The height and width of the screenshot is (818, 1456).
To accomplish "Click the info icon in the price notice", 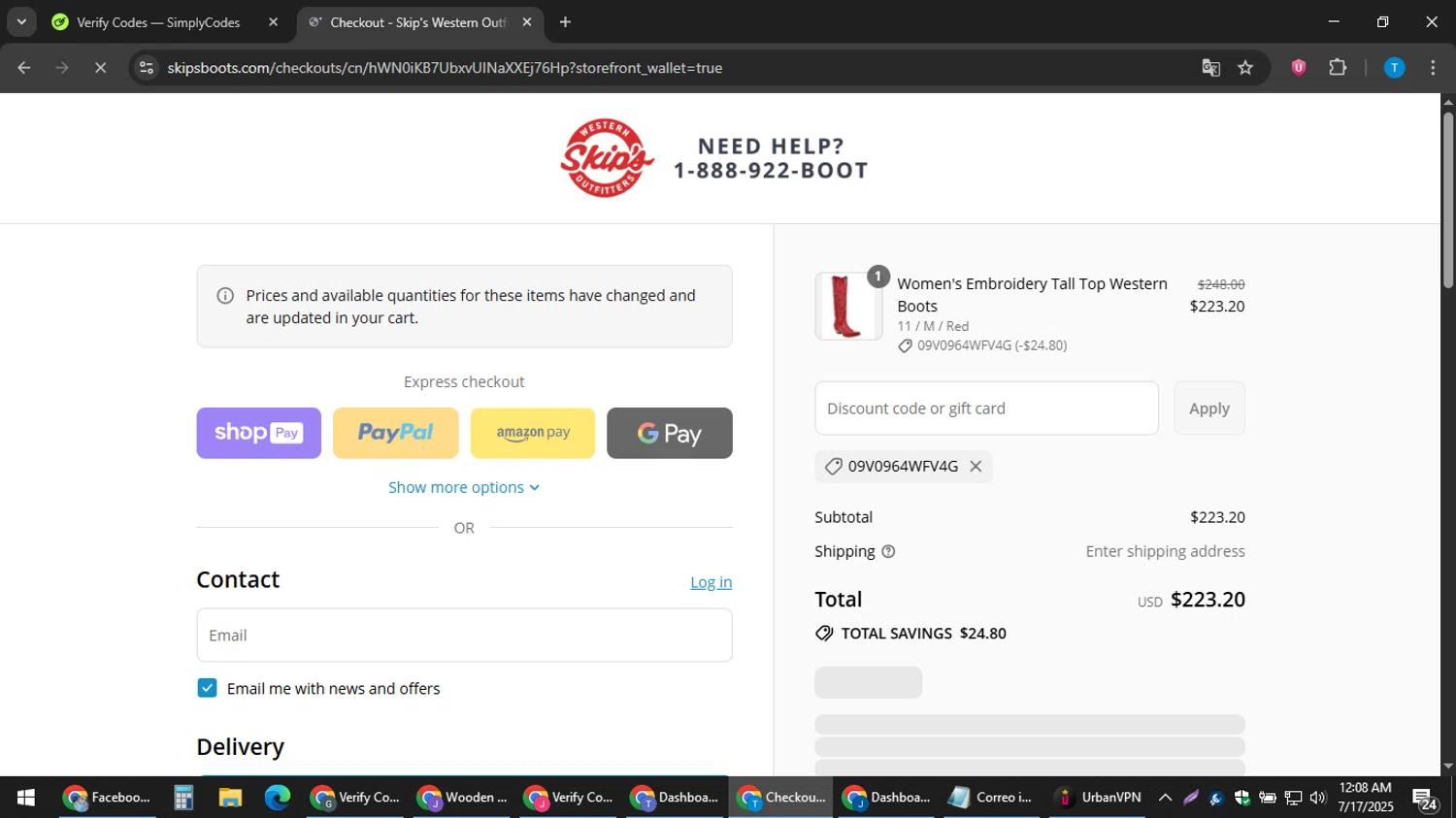I will click(x=225, y=296).
